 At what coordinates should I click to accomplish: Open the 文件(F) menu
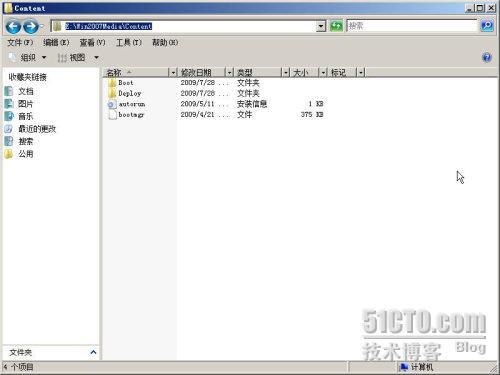tap(20, 42)
